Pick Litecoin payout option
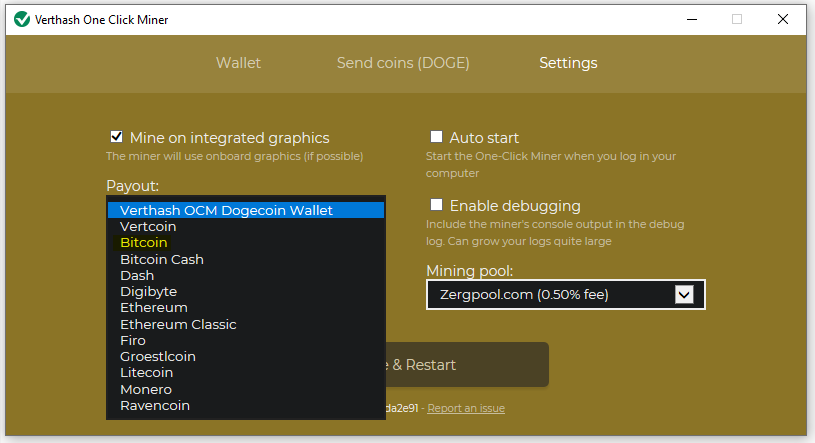Screen dimensions: 815x443 coord(246,373)
